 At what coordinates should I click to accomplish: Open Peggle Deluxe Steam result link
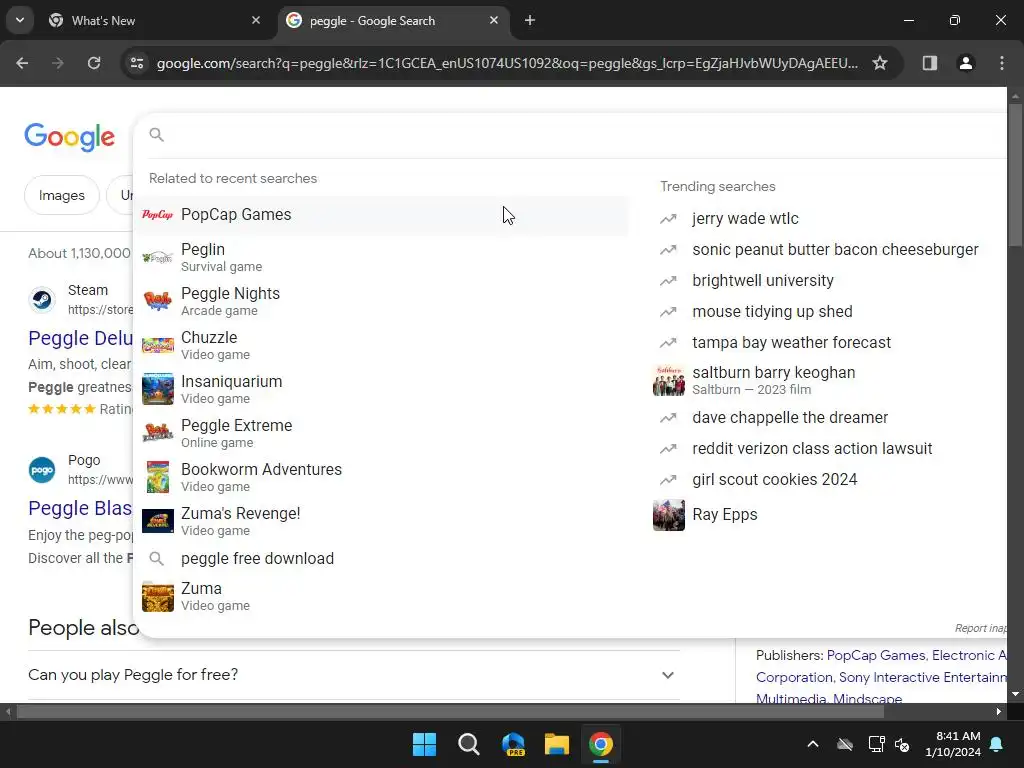coord(80,338)
